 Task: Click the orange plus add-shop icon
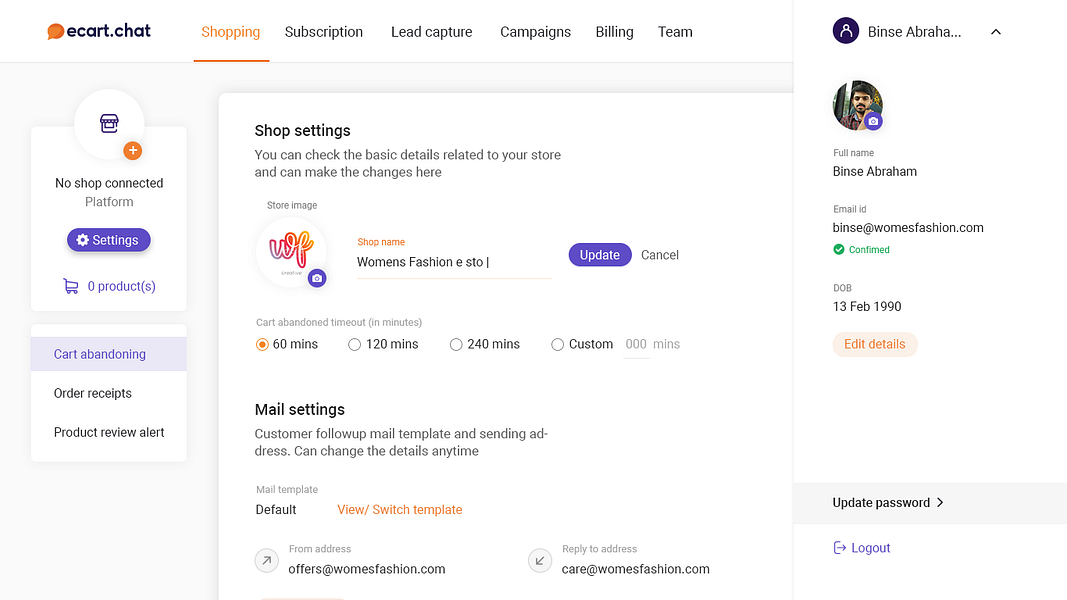pos(132,151)
